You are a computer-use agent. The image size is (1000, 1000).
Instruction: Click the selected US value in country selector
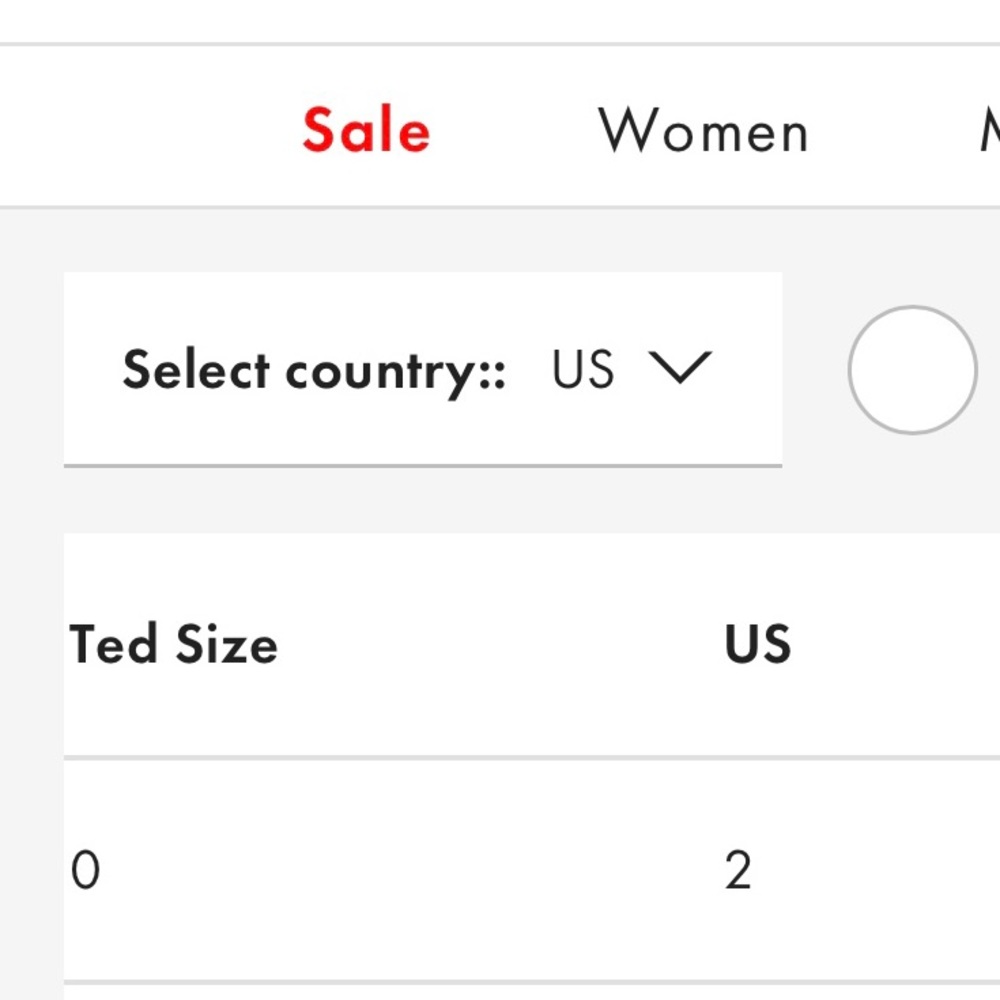[x=583, y=369]
